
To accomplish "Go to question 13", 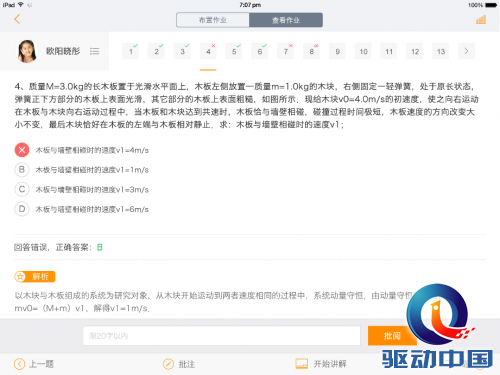I will click(x=441, y=51).
